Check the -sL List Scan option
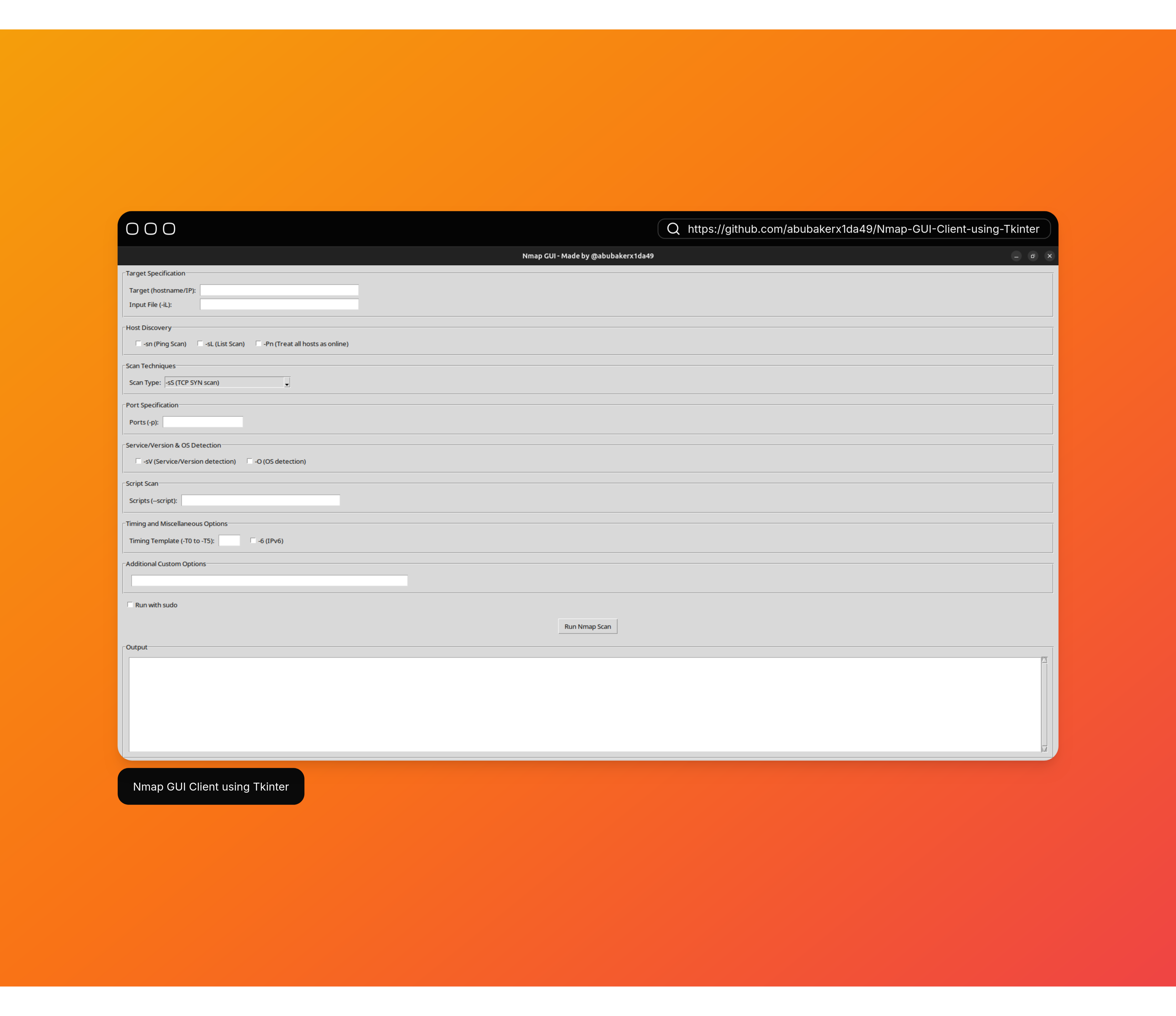 (200, 343)
